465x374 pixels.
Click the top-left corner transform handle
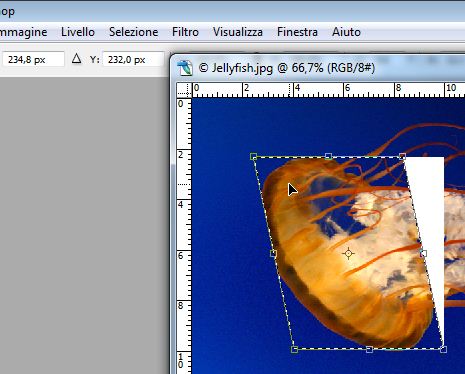(253, 156)
